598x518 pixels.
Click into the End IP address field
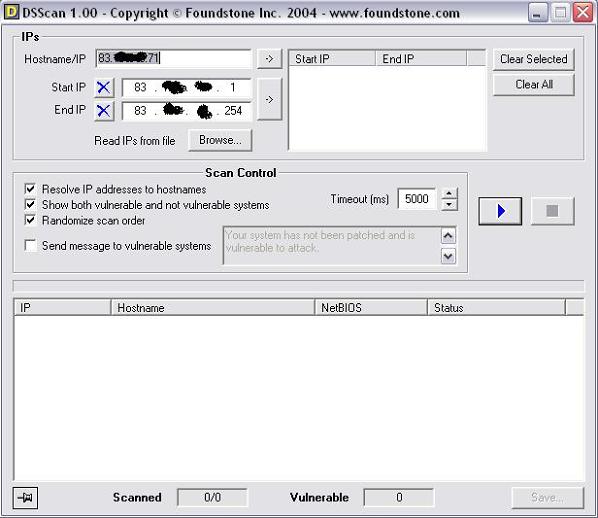point(186,111)
